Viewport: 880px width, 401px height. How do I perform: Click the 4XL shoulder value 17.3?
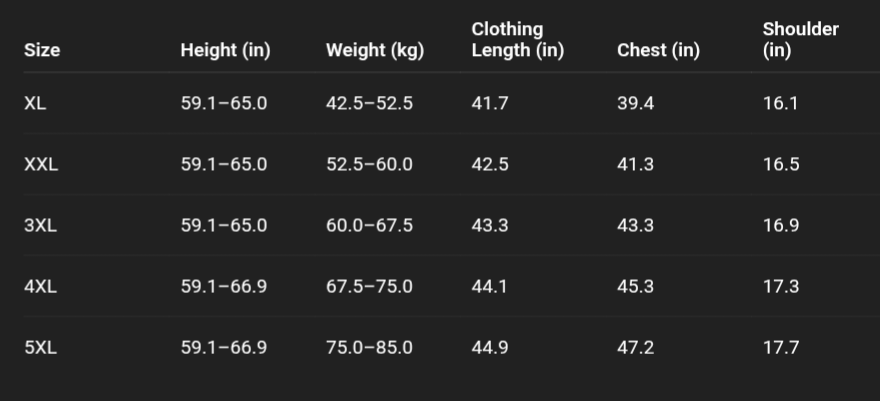click(781, 287)
